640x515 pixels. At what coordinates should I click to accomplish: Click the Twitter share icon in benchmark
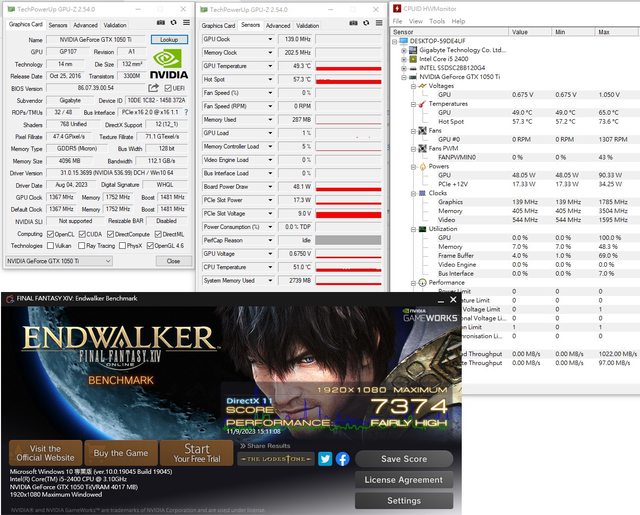(325, 459)
